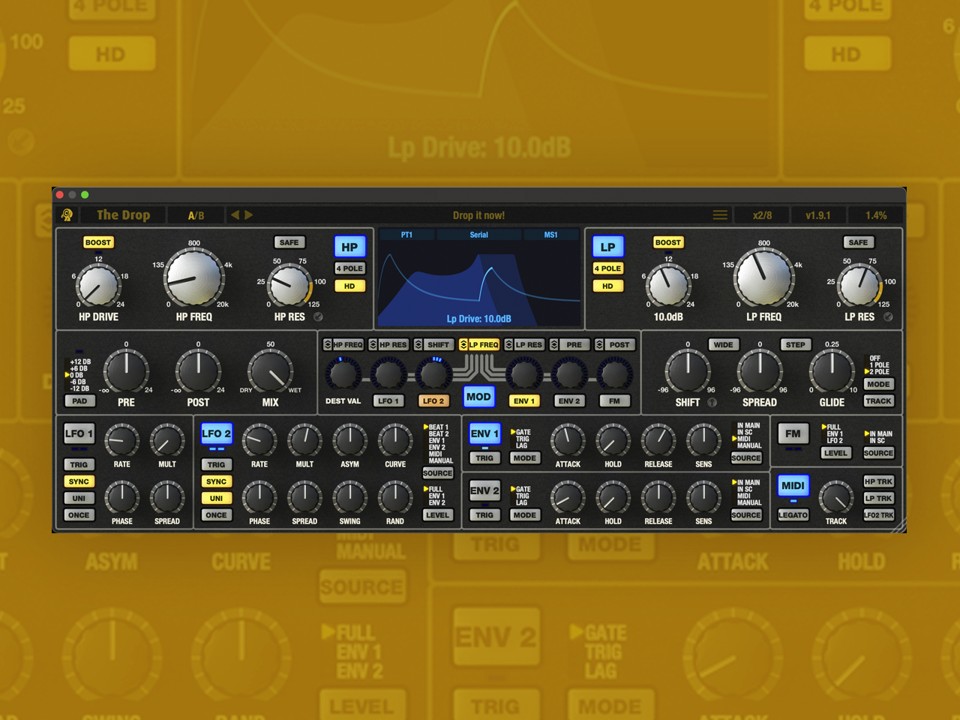Open the hamburger menu icon
This screenshot has width=960, height=720.
click(720, 215)
